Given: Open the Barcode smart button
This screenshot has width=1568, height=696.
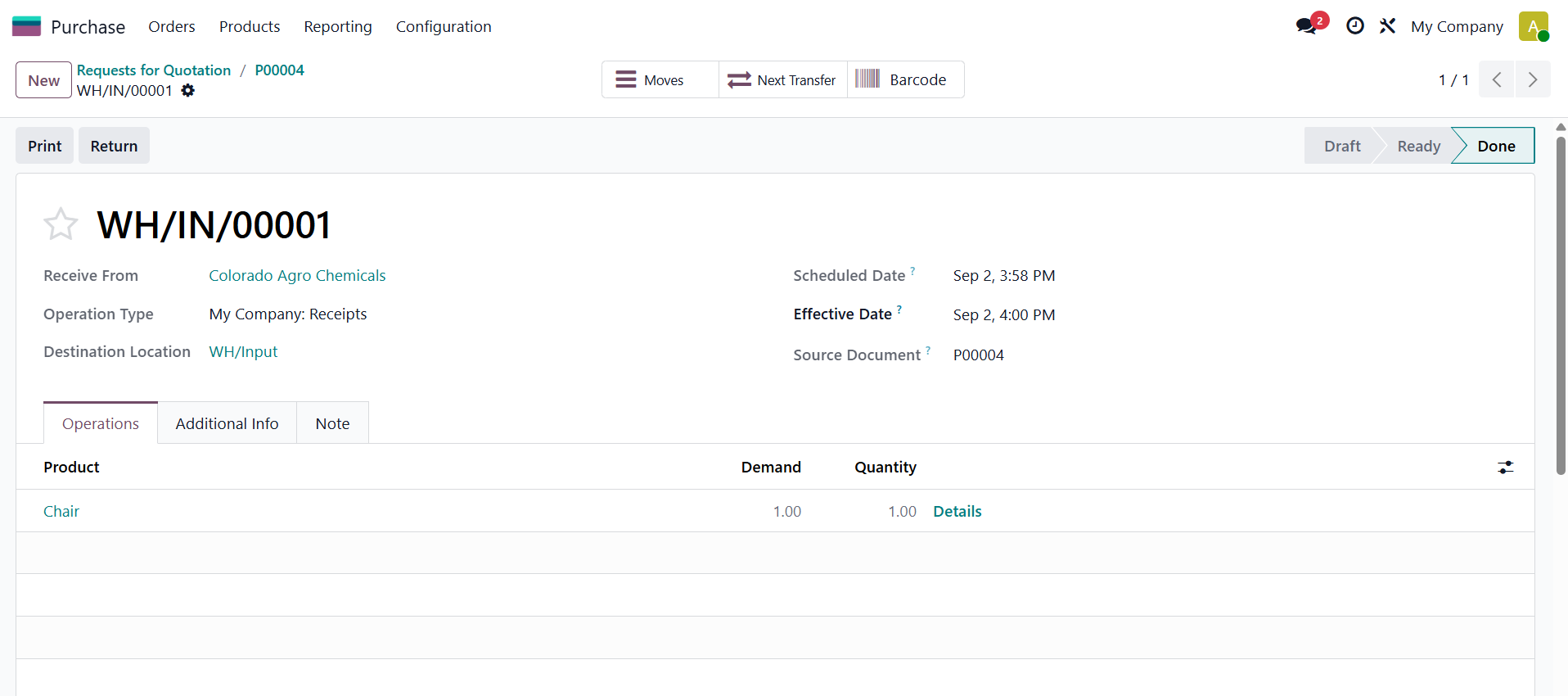Looking at the screenshot, I should [x=906, y=80].
